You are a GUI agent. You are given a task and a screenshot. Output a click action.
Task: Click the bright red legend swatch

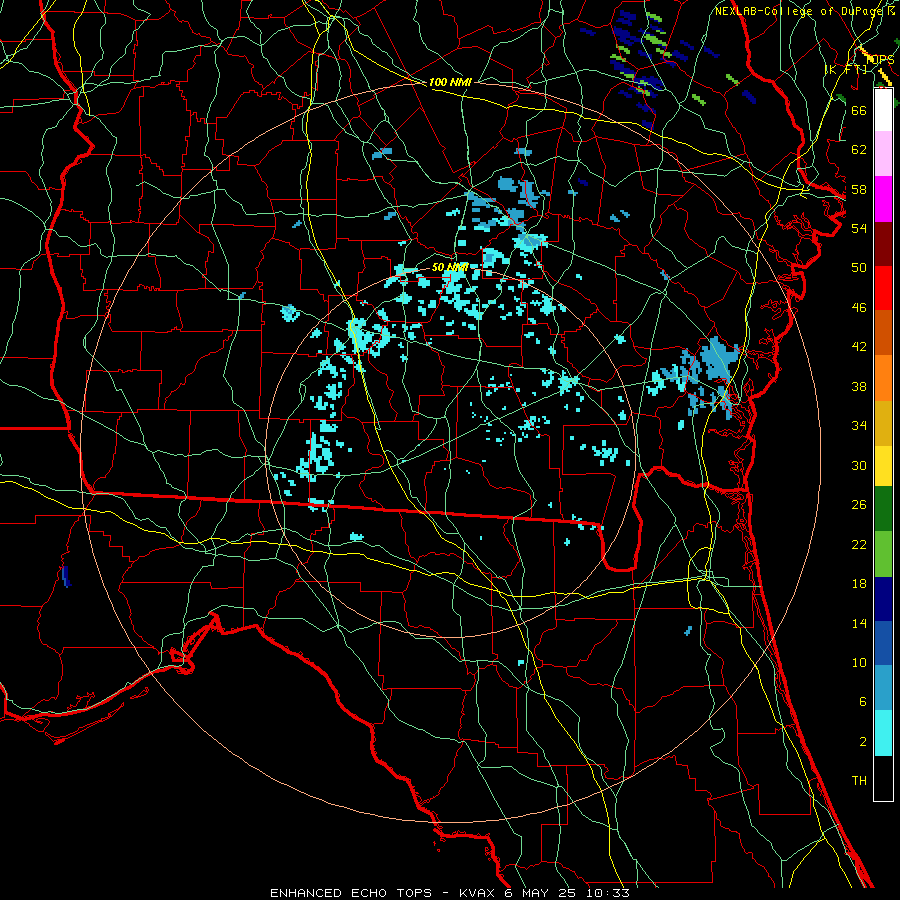[883, 288]
